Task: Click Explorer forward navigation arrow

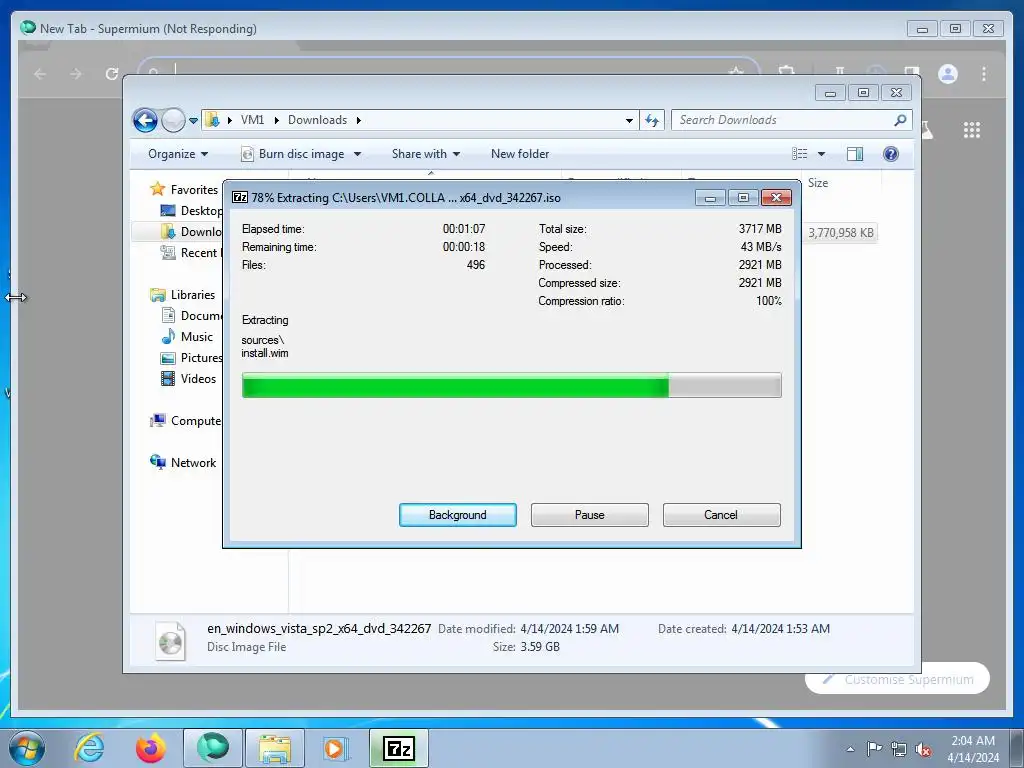Action: click(x=173, y=120)
